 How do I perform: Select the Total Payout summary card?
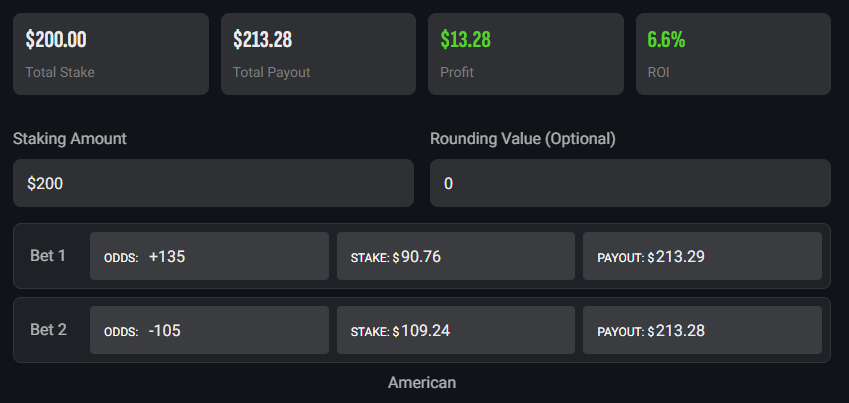pos(318,54)
